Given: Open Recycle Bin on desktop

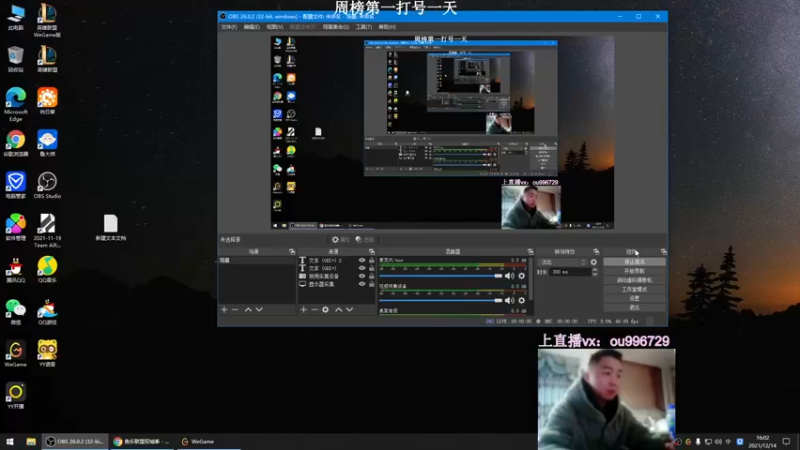Looking at the screenshot, I should 16,59.
